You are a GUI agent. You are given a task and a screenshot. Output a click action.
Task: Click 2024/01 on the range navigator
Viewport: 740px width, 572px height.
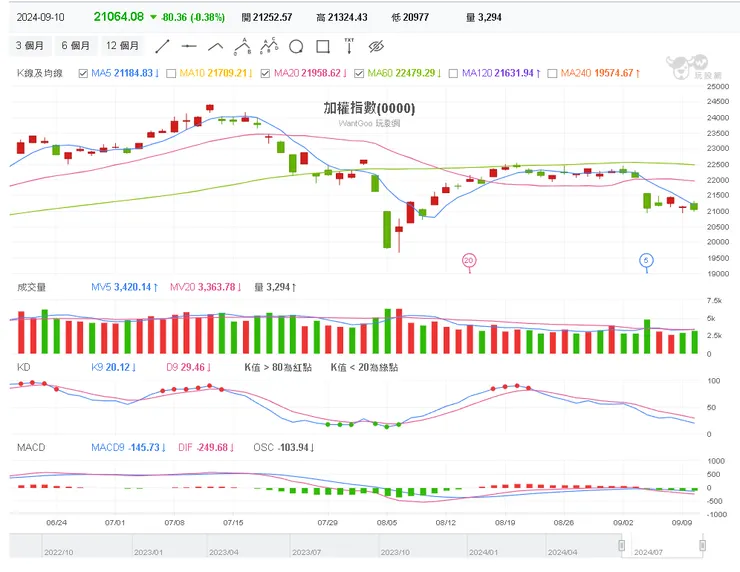coord(484,552)
